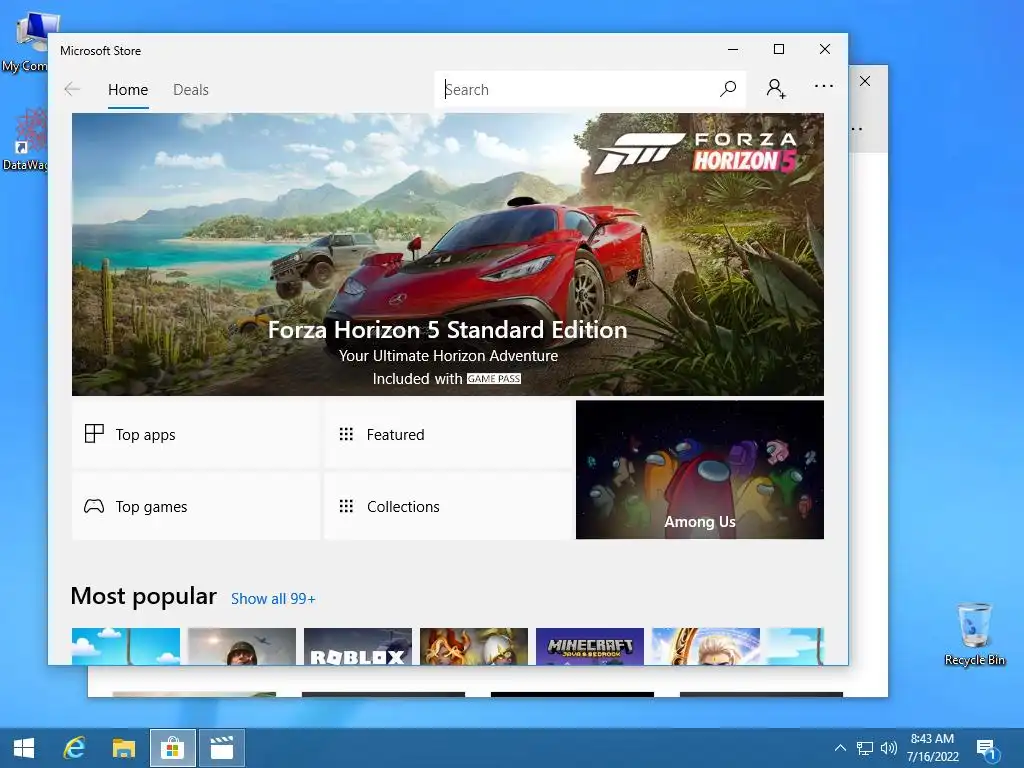This screenshot has height=768, width=1024.
Task: Show hidden tray icons chevron
Action: click(840, 748)
